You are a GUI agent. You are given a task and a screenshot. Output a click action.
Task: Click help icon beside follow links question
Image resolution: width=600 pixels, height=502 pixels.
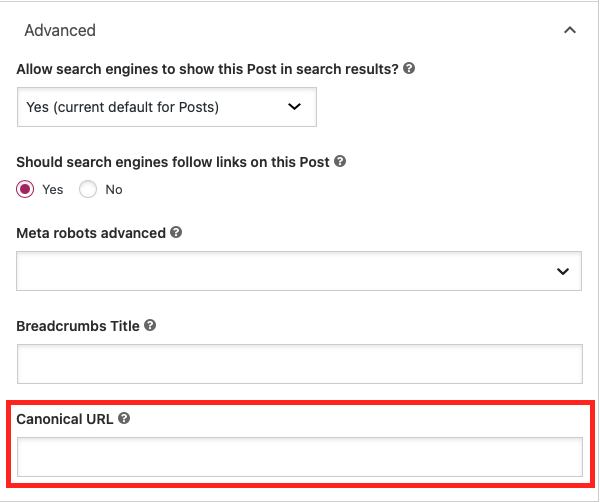point(340,161)
